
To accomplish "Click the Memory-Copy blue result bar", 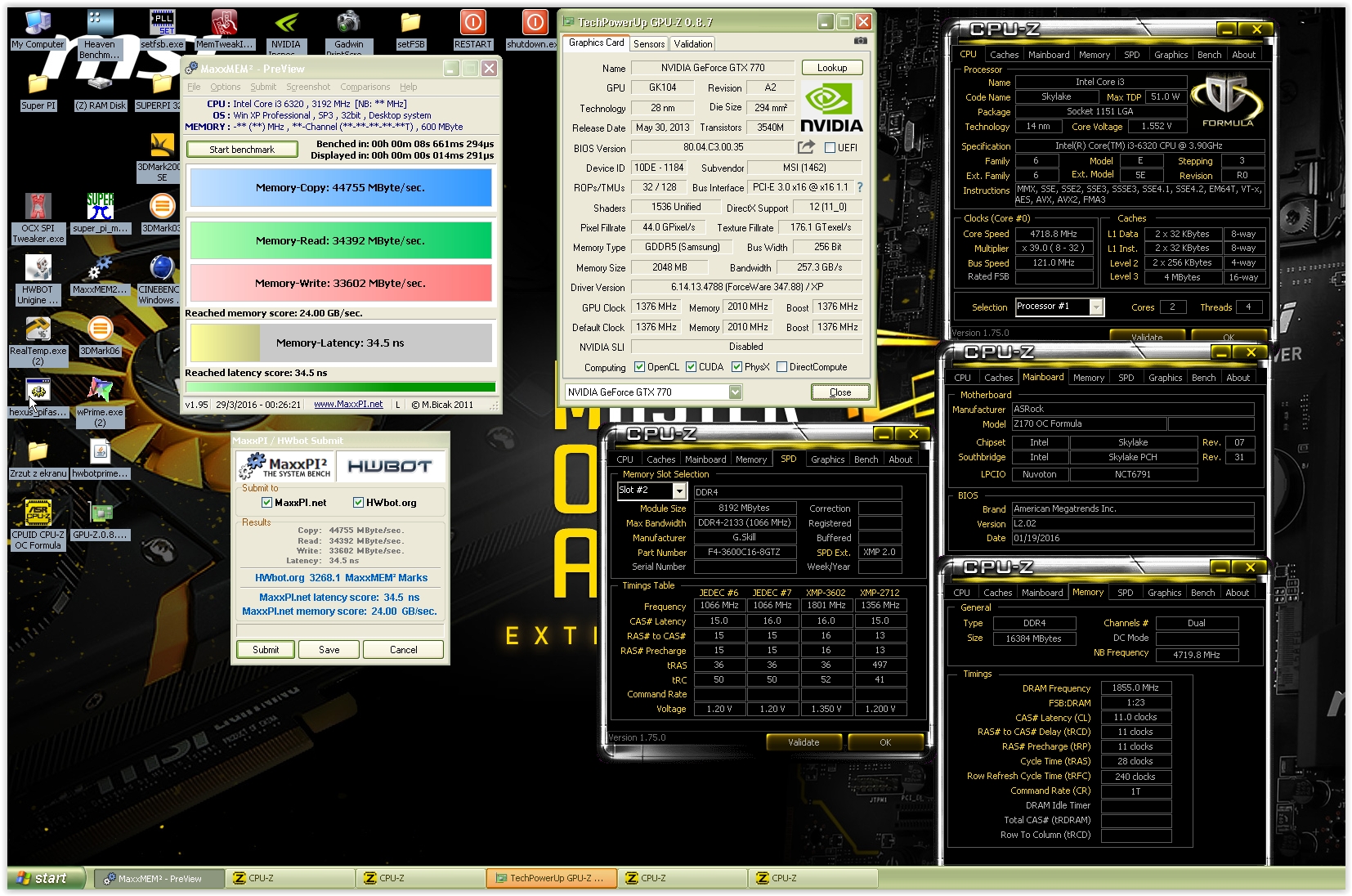I will 341,187.
